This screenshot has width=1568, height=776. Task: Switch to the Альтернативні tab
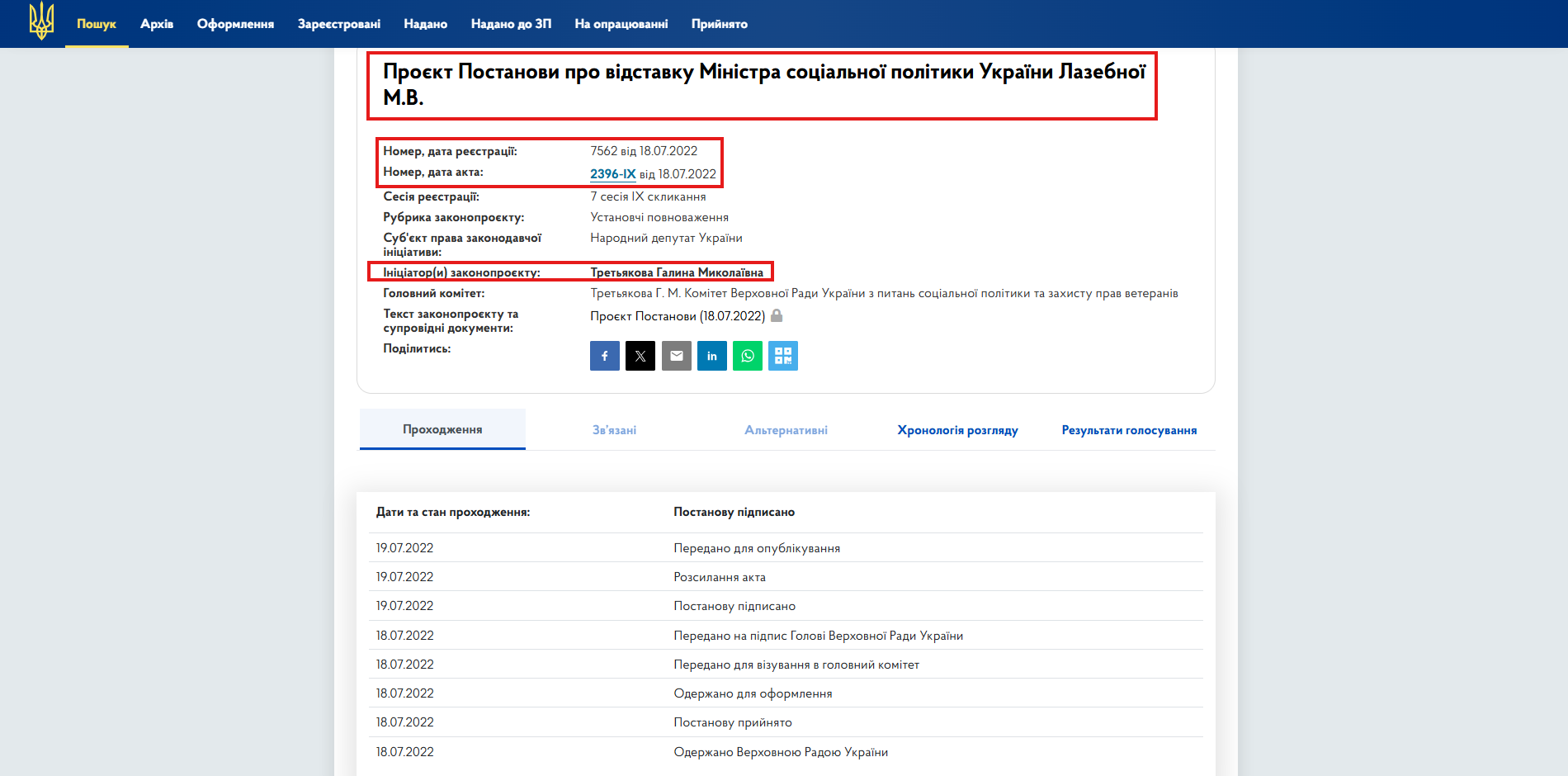coord(786,430)
